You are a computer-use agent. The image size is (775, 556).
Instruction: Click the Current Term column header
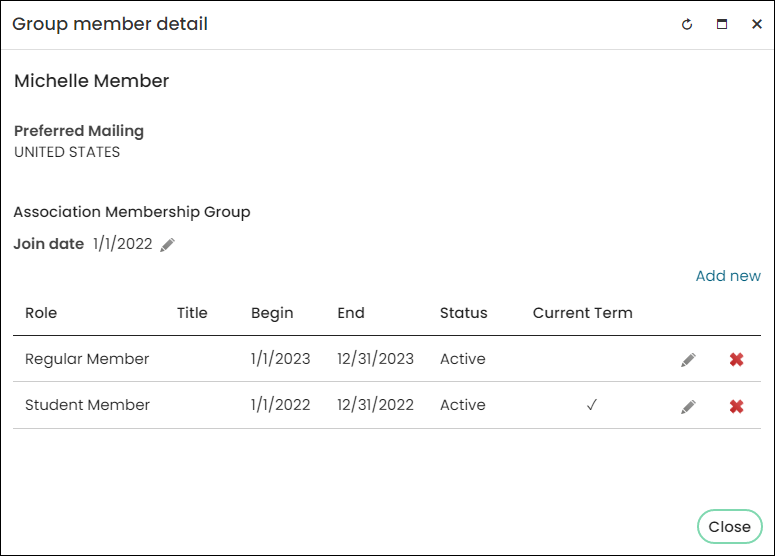click(583, 313)
